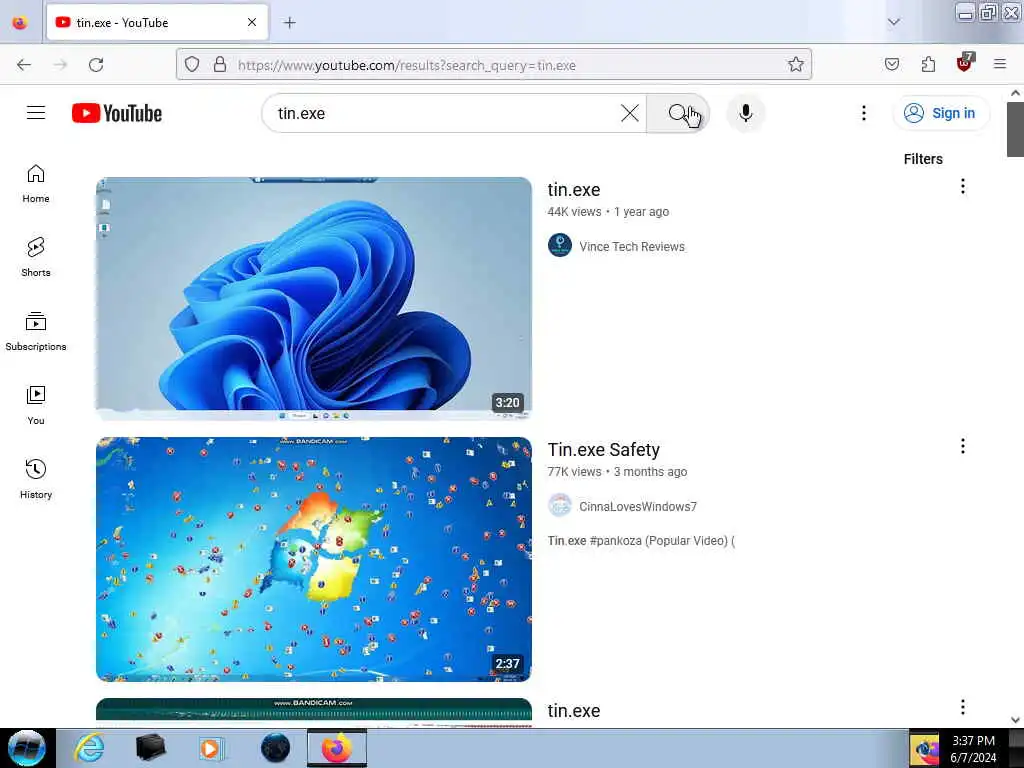Play the Windows 7 logo thumbnail video

pyautogui.click(x=313, y=559)
